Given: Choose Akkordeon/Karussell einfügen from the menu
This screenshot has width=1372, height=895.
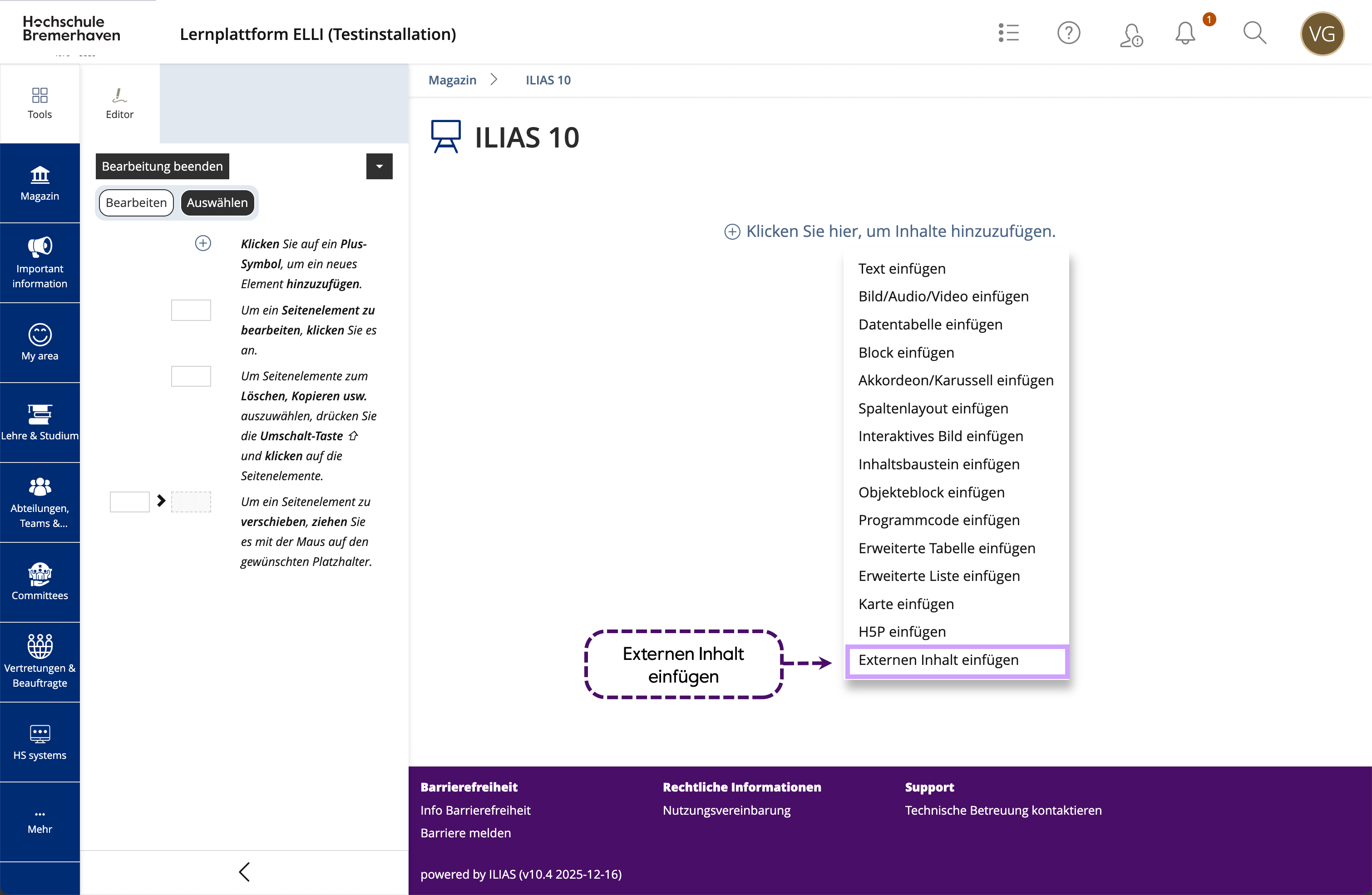Looking at the screenshot, I should coord(955,380).
